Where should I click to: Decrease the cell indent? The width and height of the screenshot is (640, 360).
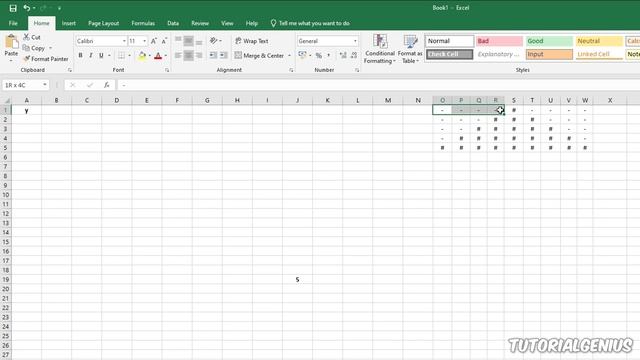coord(213,55)
